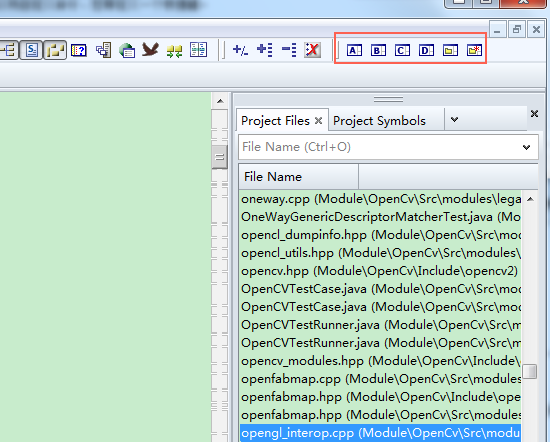
Task: Select layout A toolbar icon
Action: click(x=354, y=51)
